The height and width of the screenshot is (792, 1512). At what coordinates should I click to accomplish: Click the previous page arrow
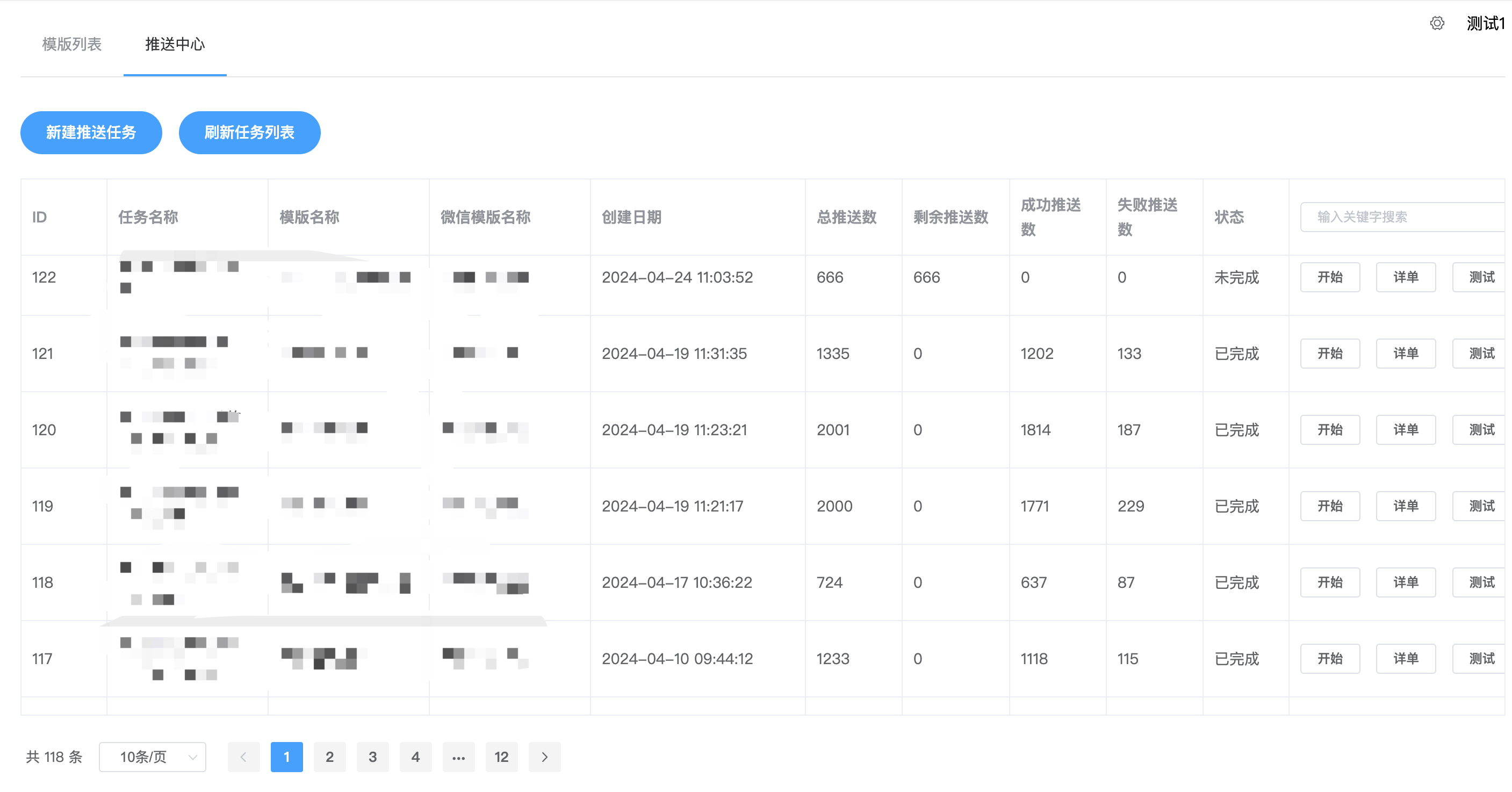243,757
